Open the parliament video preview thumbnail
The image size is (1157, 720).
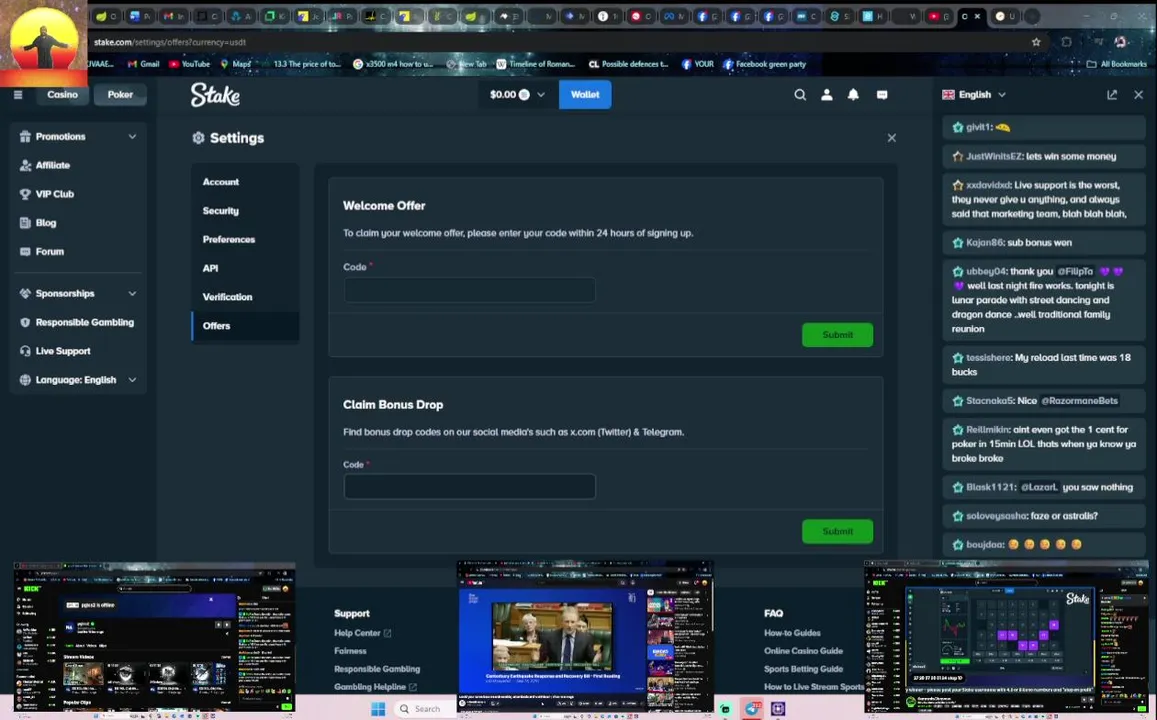[x=585, y=637]
